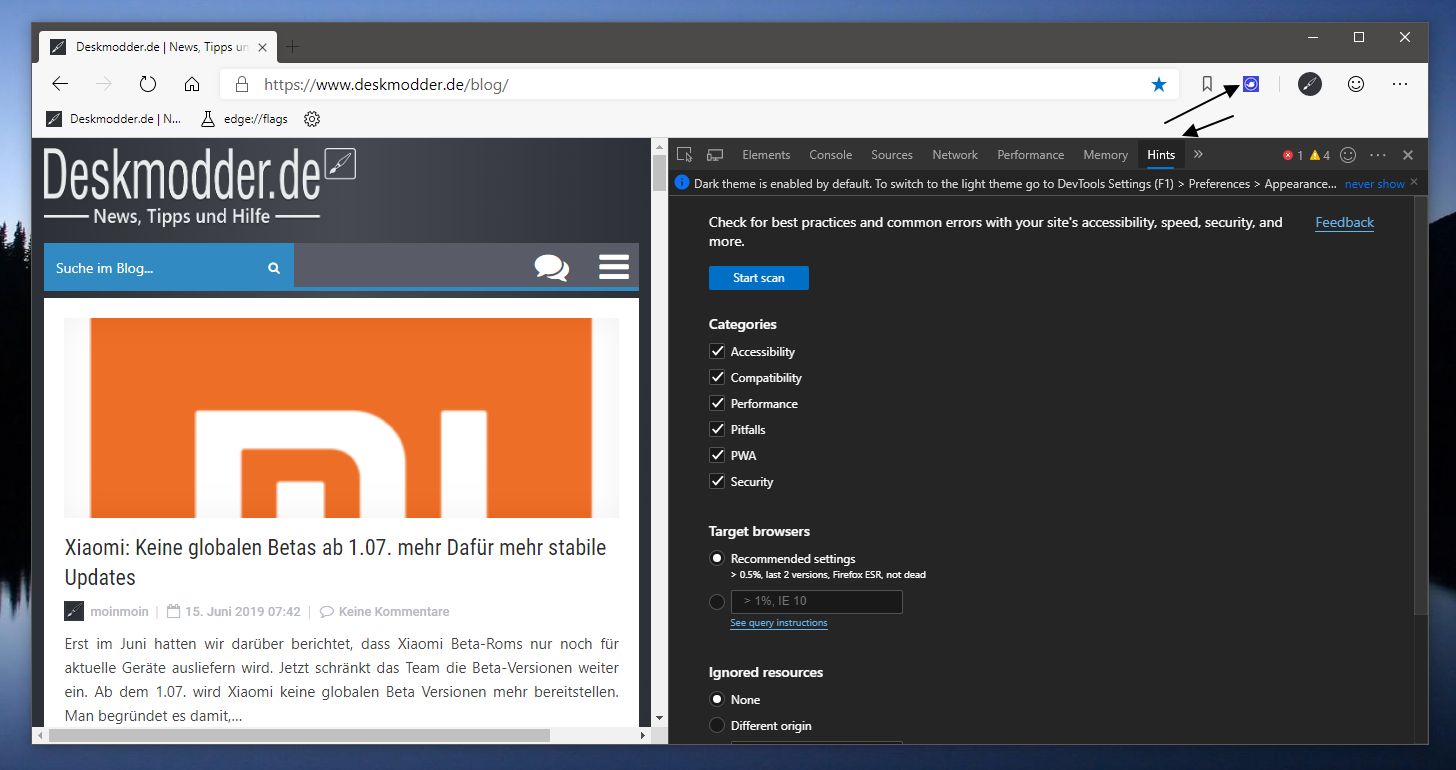
Task: Toggle device emulation in DevTools
Action: point(715,155)
